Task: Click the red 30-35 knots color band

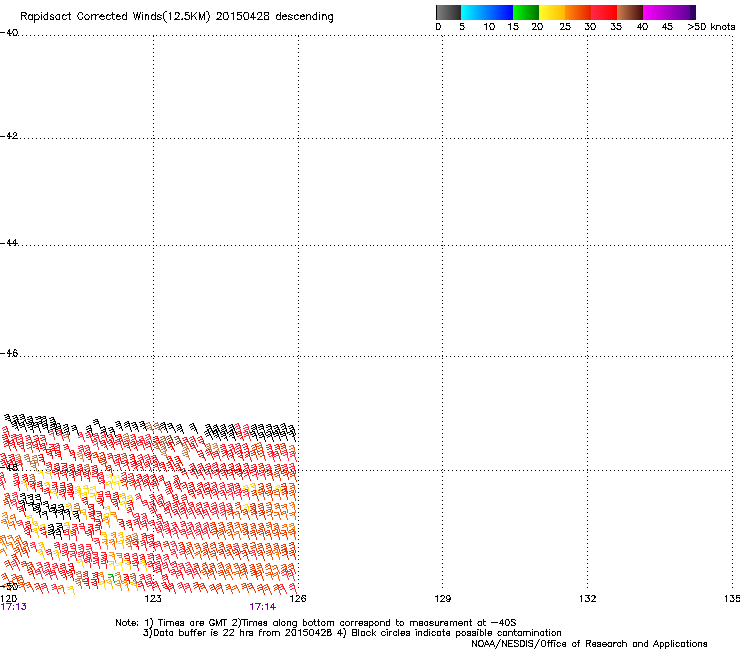Action: (x=604, y=12)
